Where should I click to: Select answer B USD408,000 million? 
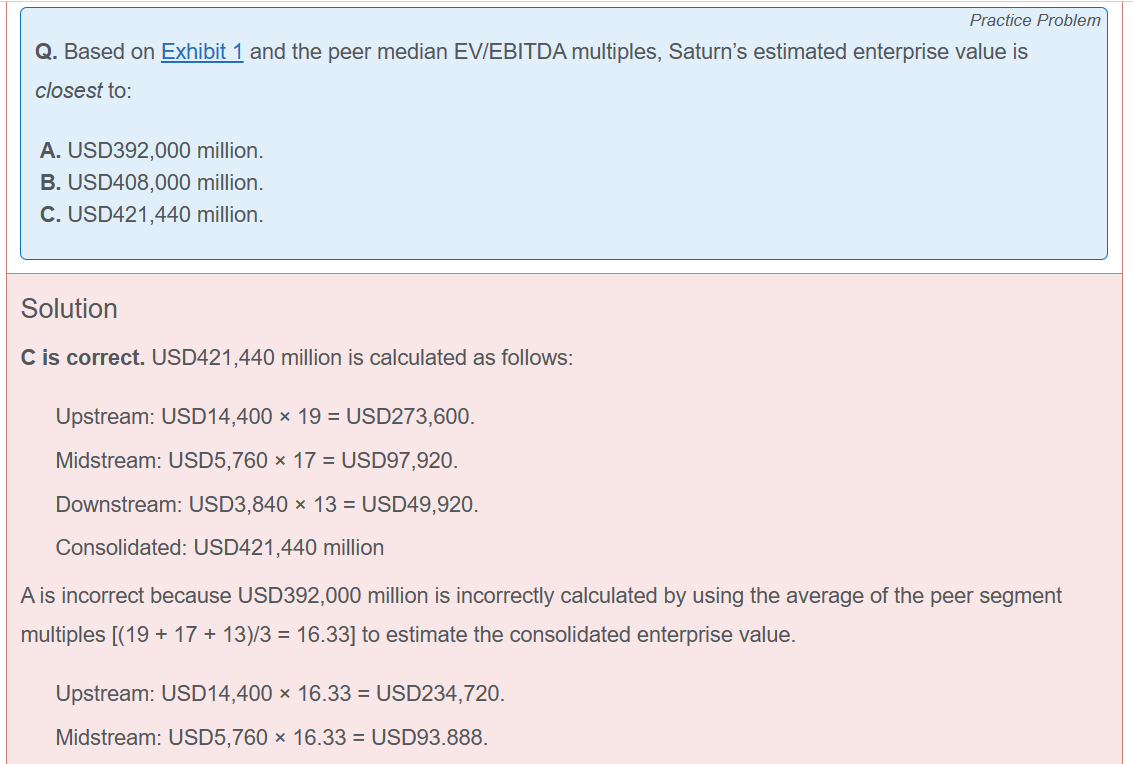click(152, 183)
